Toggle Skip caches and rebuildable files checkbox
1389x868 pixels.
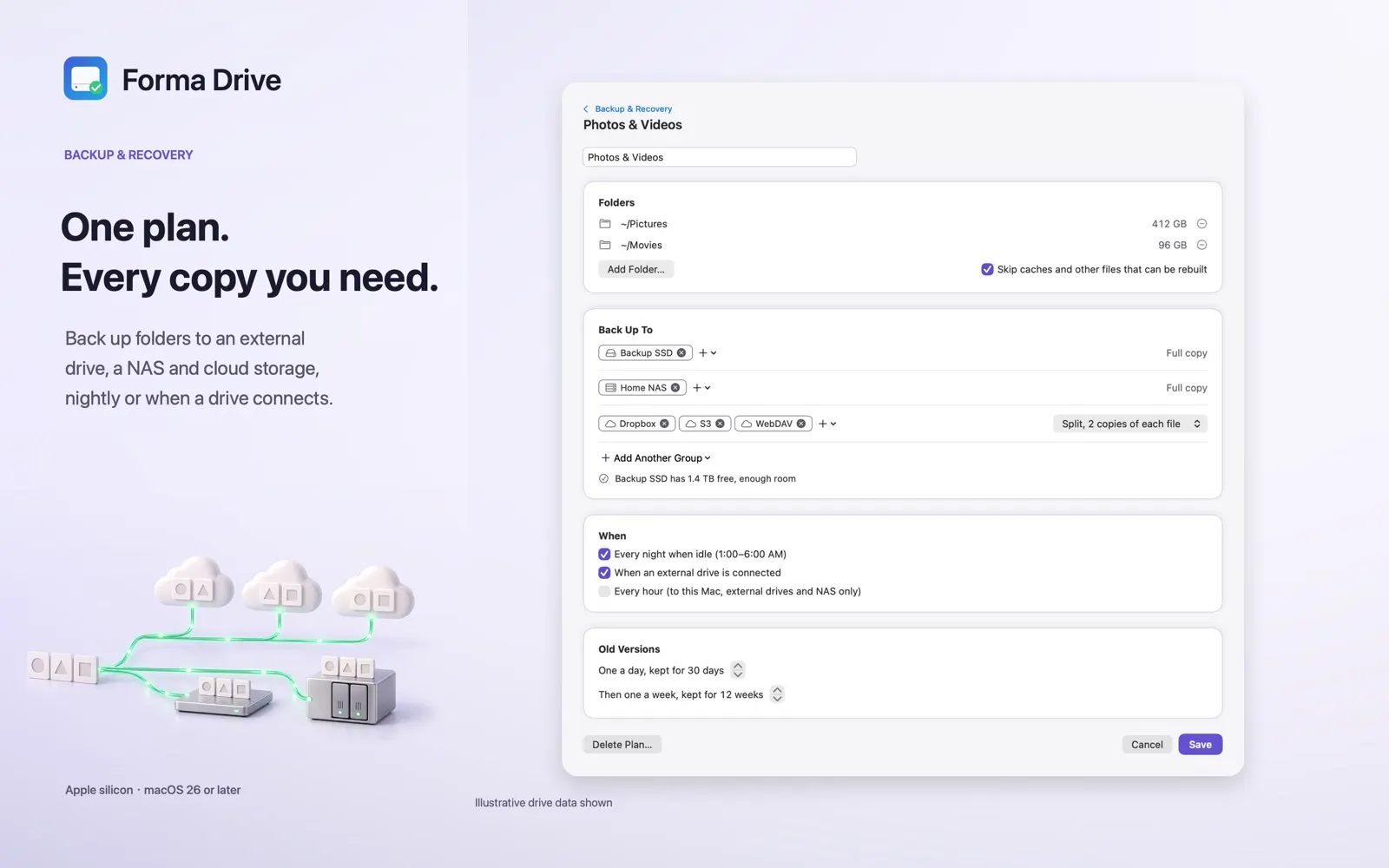coord(987,269)
